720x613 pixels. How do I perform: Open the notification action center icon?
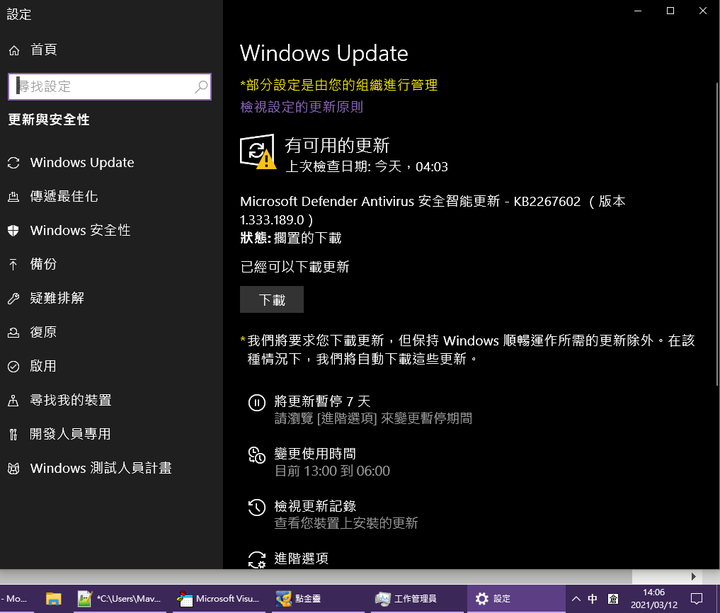click(x=697, y=599)
